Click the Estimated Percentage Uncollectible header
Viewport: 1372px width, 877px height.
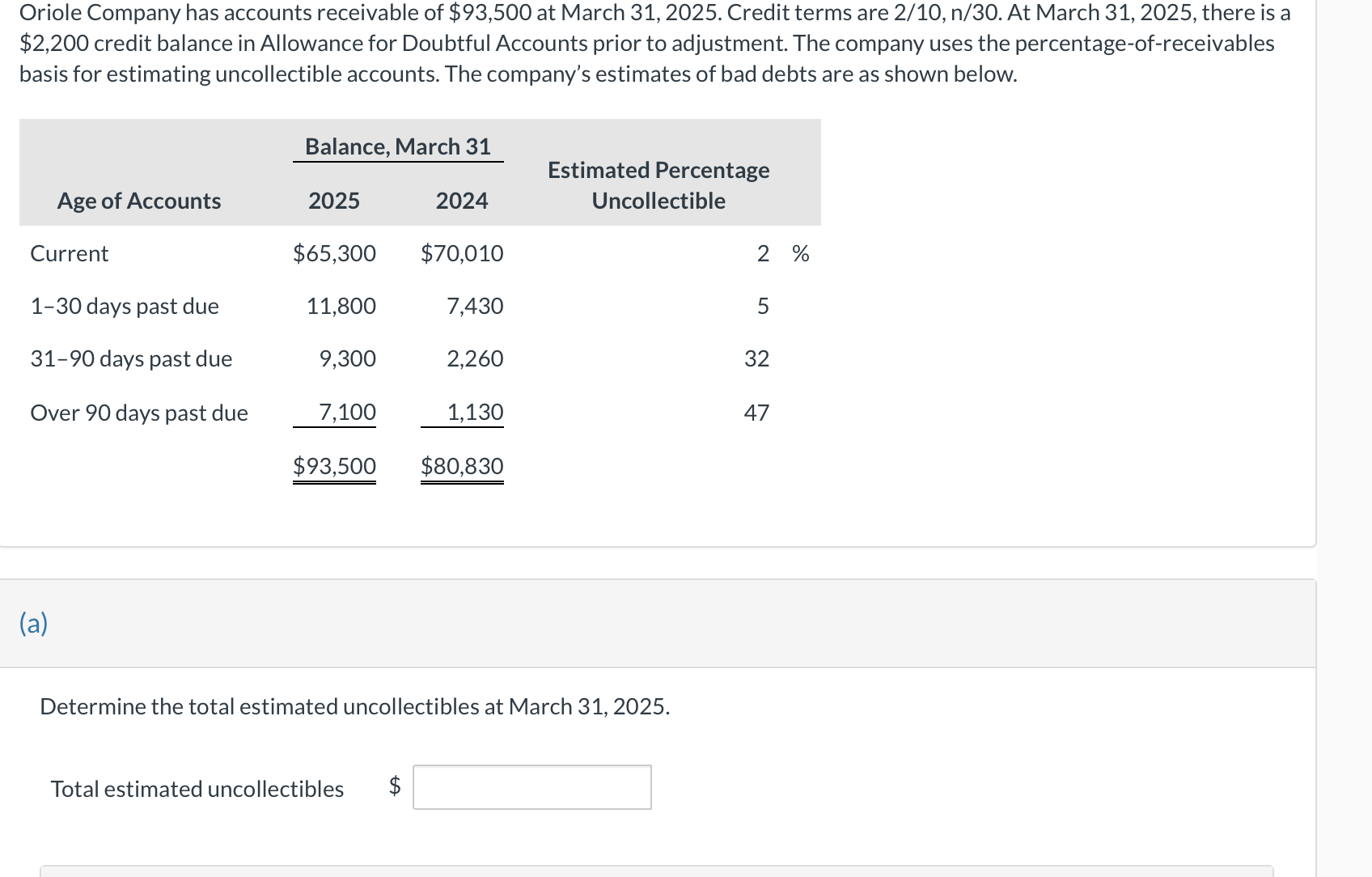pos(658,185)
